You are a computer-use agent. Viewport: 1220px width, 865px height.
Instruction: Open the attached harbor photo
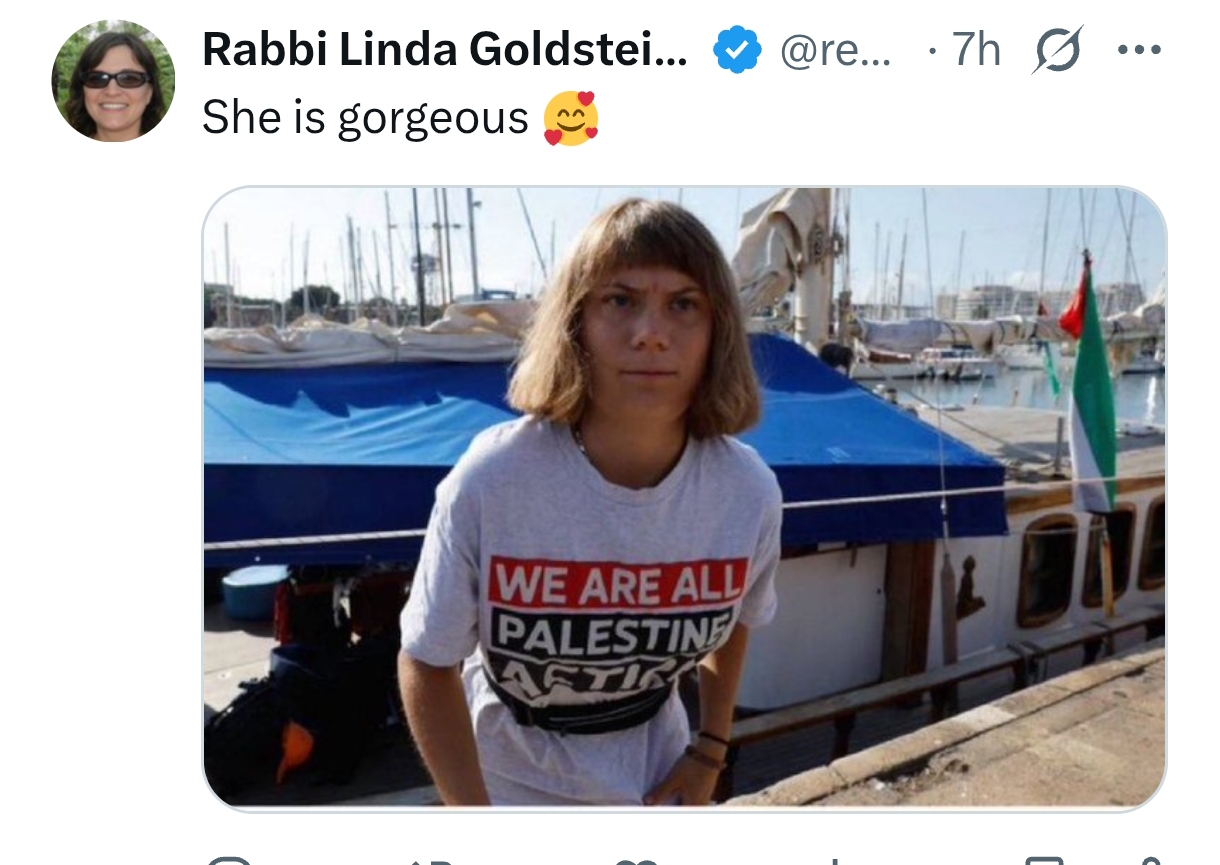point(684,498)
